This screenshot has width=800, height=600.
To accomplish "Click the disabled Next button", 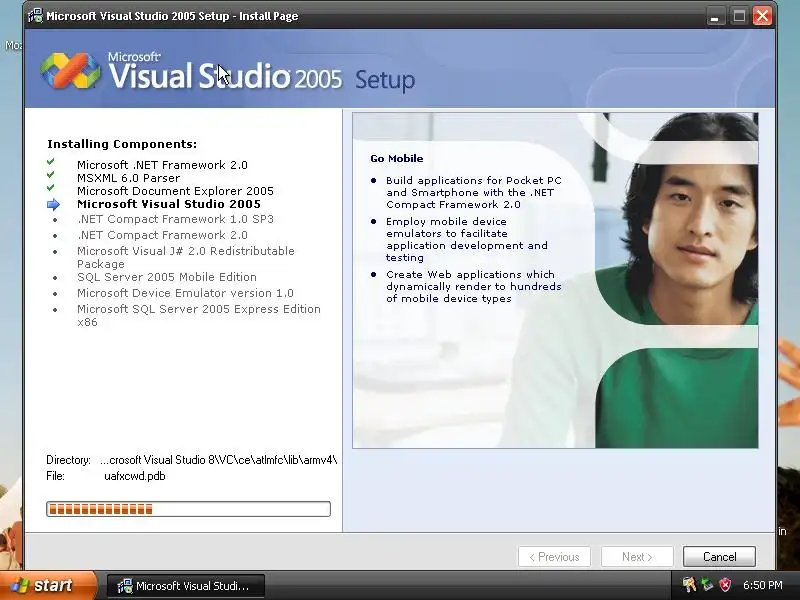I will pyautogui.click(x=637, y=557).
